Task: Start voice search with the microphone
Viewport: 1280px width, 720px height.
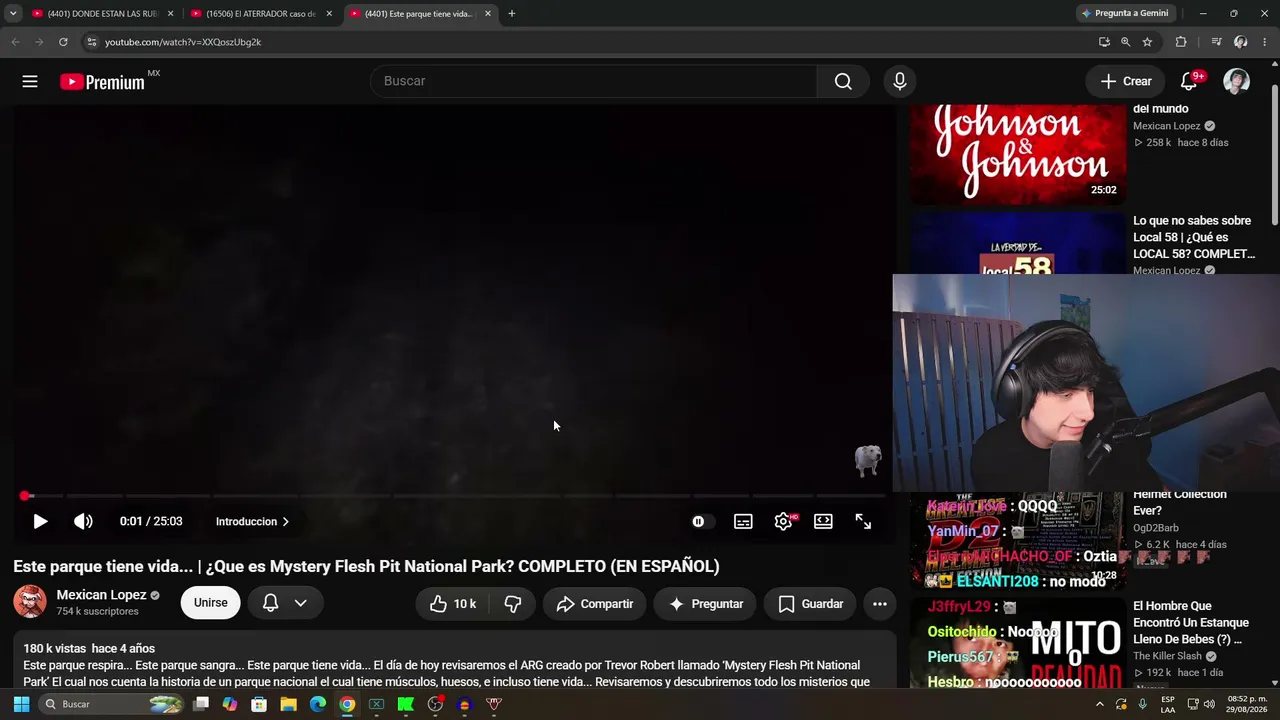Action: [x=900, y=81]
